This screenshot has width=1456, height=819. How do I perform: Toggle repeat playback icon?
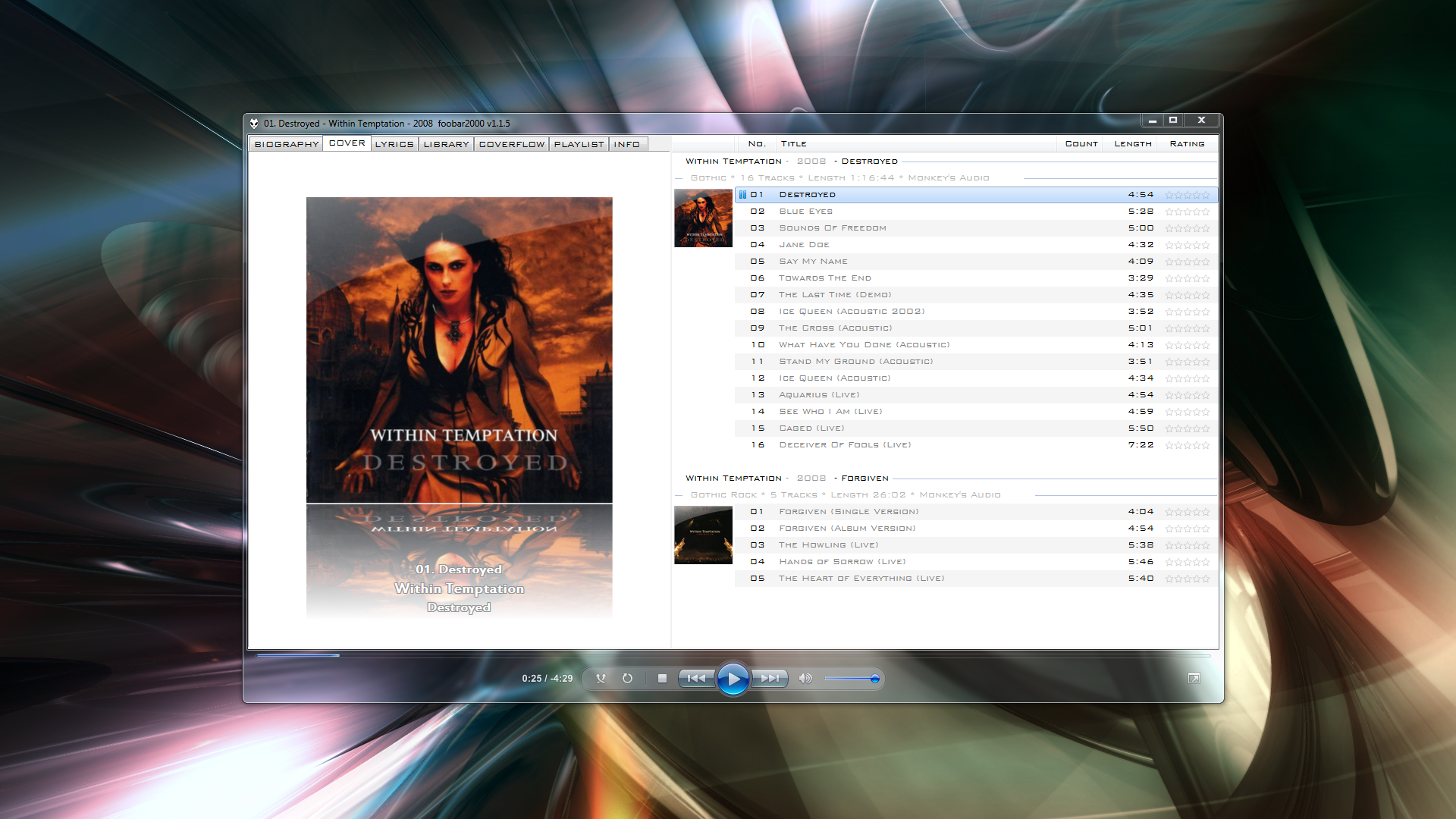tap(627, 679)
